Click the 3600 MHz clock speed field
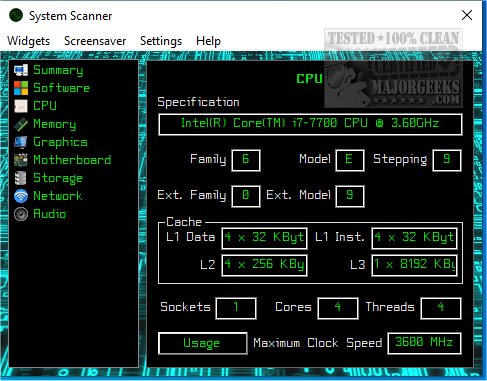 424,343
